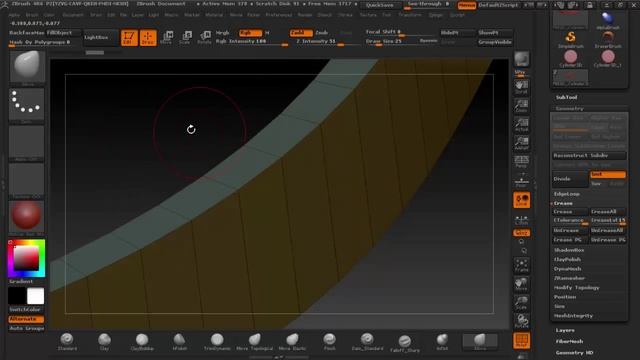This screenshot has height=360, width=640.
Task: Expand the SubTool palette section
Action: pyautogui.click(x=567, y=97)
